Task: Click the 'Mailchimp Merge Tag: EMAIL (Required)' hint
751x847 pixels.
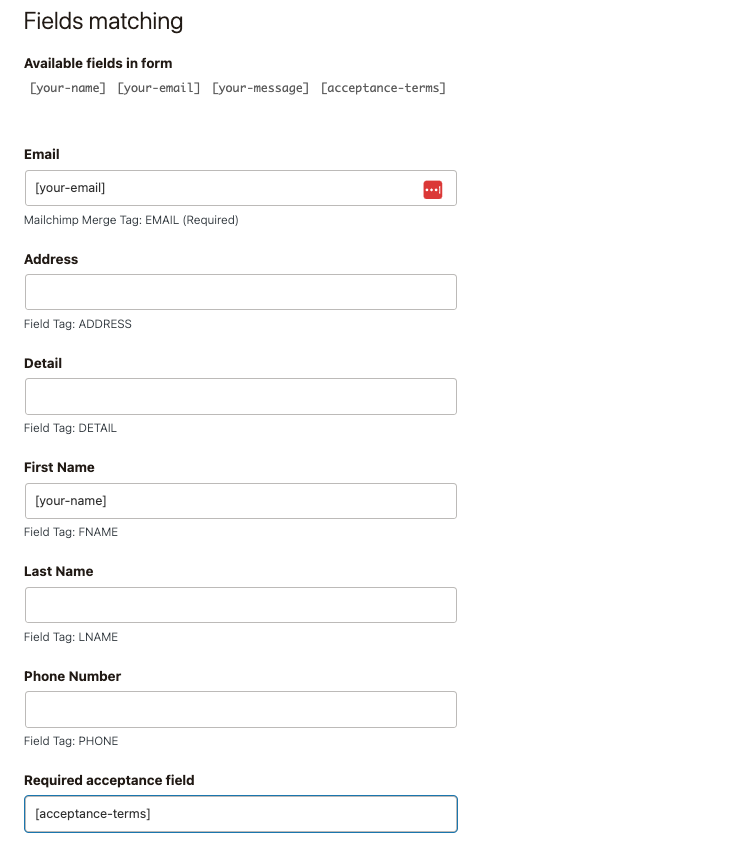Action: [131, 220]
